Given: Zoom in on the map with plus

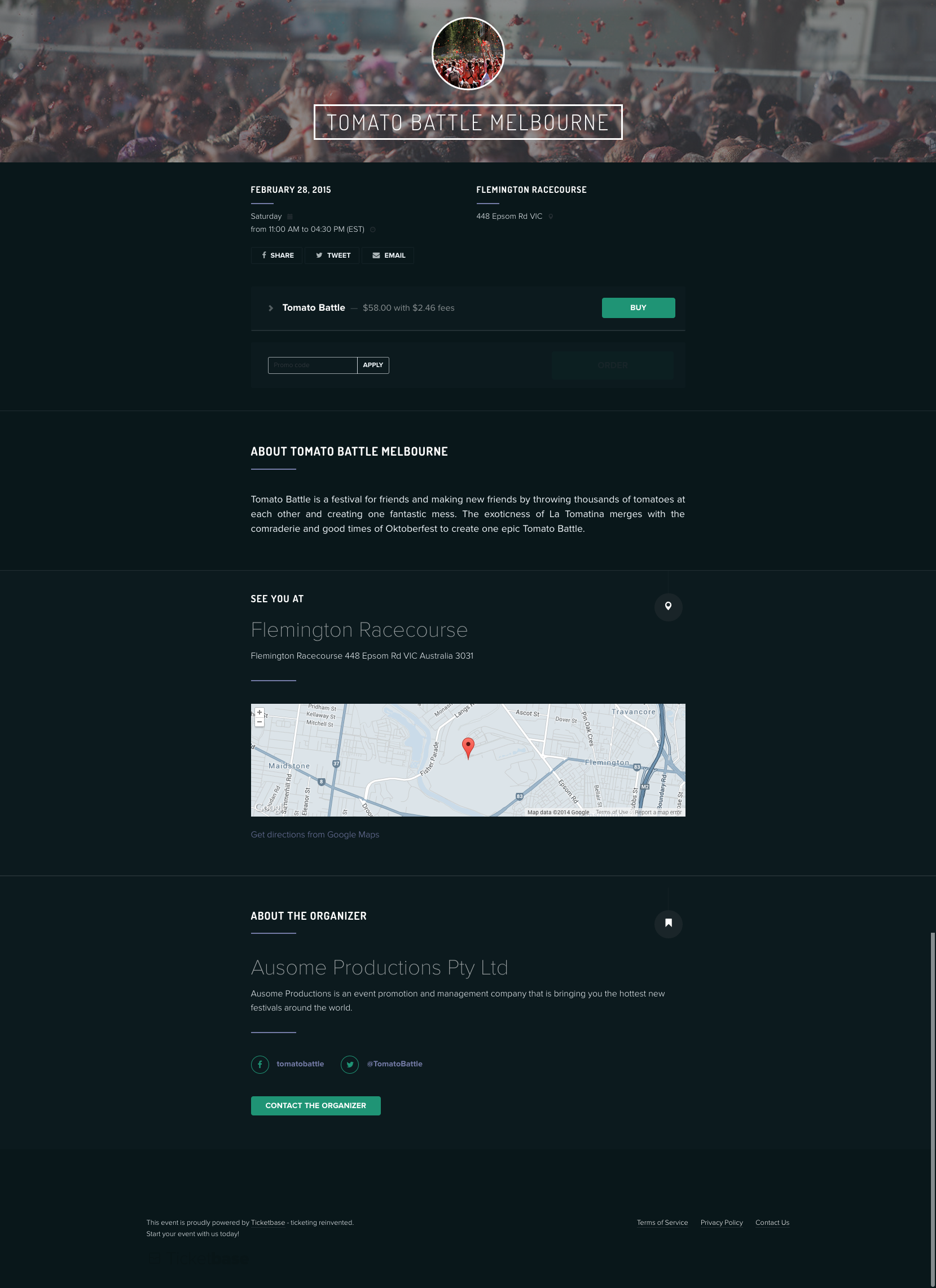Looking at the screenshot, I should (x=260, y=712).
